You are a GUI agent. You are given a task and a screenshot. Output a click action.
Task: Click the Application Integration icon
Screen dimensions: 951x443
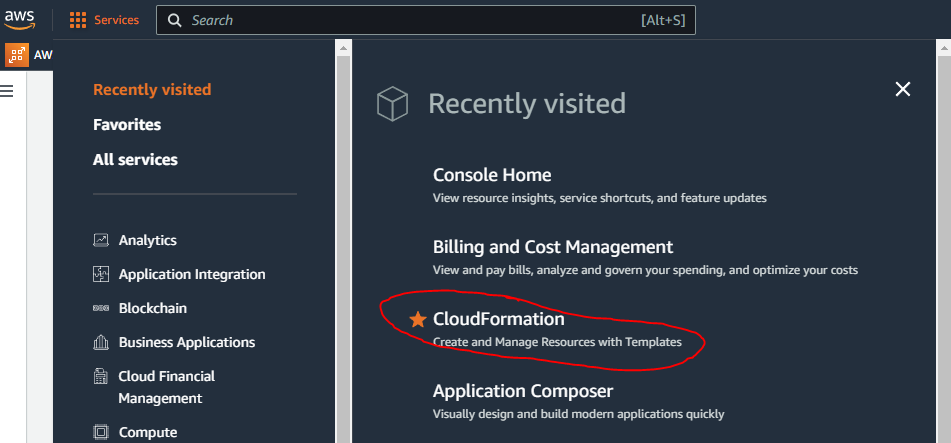101,274
